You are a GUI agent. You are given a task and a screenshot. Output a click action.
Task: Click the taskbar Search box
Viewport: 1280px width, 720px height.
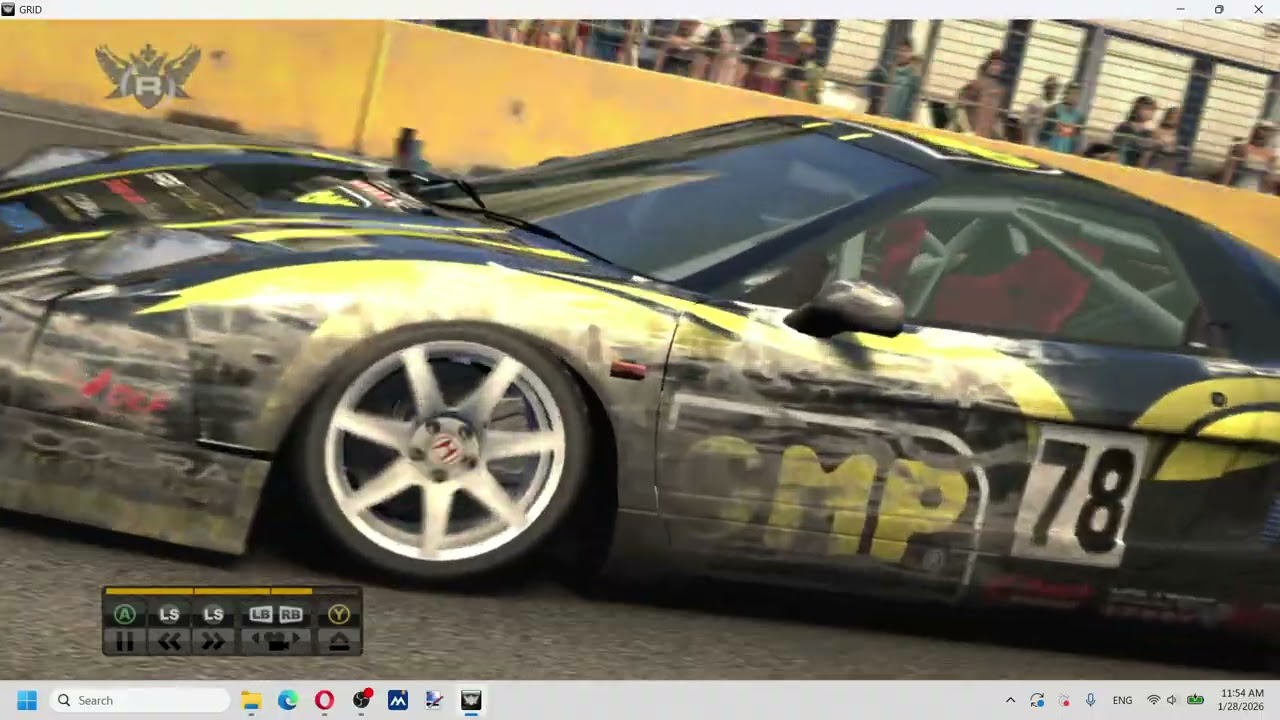pyautogui.click(x=139, y=700)
